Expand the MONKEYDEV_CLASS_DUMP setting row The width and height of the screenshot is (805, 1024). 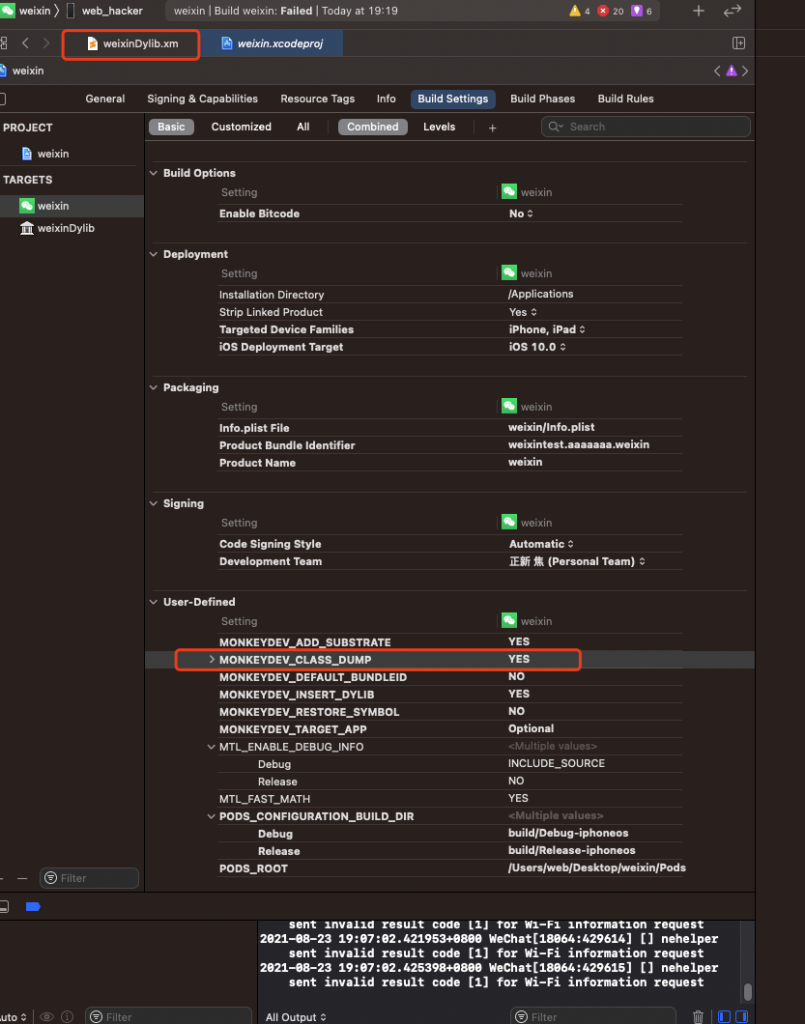click(211, 660)
